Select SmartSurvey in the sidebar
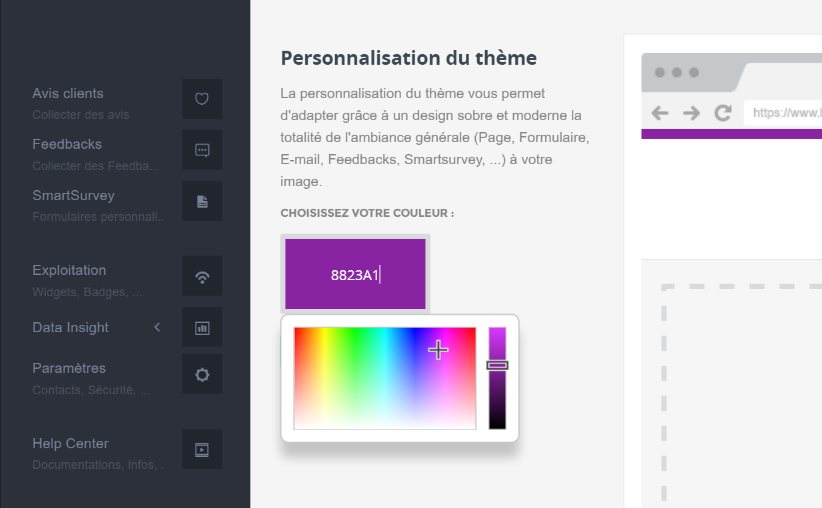Screen dimensions: 822x508 [73, 195]
